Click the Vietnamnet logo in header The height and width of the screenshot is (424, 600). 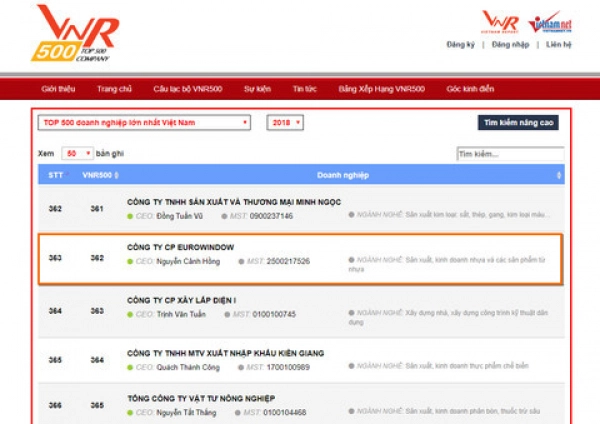[x=550, y=23]
